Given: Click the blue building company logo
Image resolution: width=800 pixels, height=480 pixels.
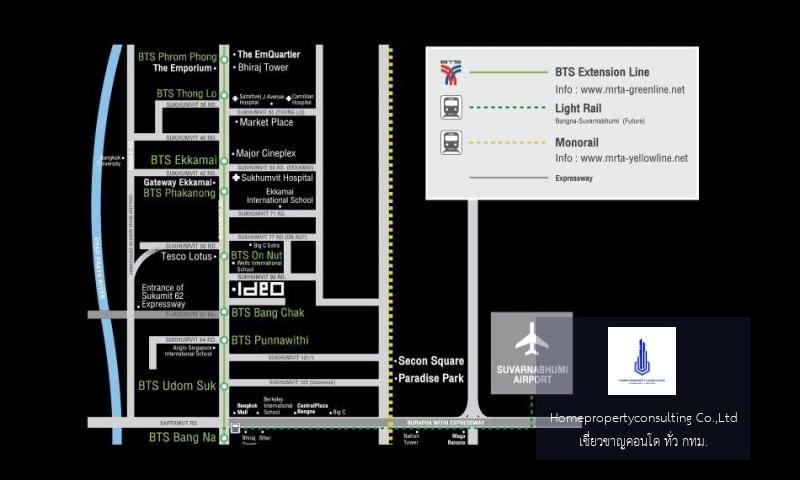Looking at the screenshot, I should (x=642, y=361).
